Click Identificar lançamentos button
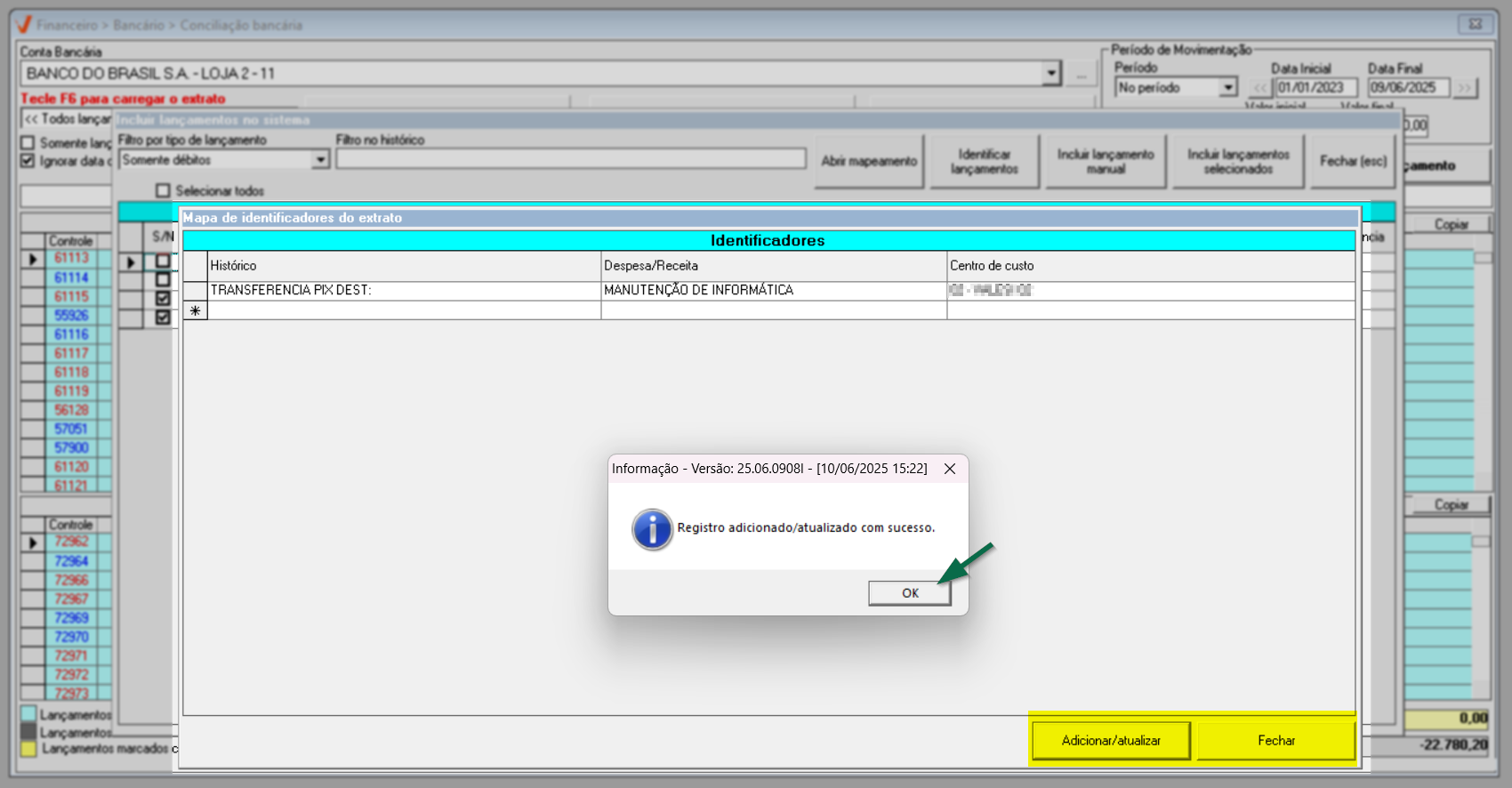1512x788 pixels. [x=985, y=161]
